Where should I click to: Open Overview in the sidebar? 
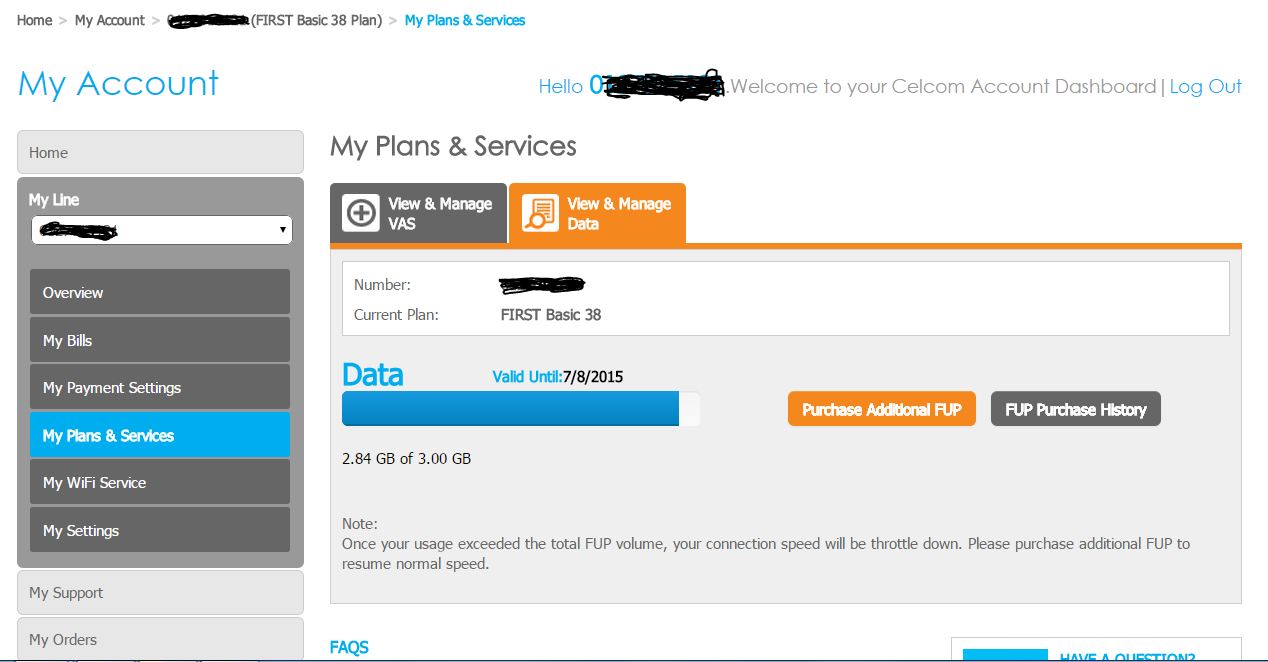pyautogui.click(x=160, y=292)
